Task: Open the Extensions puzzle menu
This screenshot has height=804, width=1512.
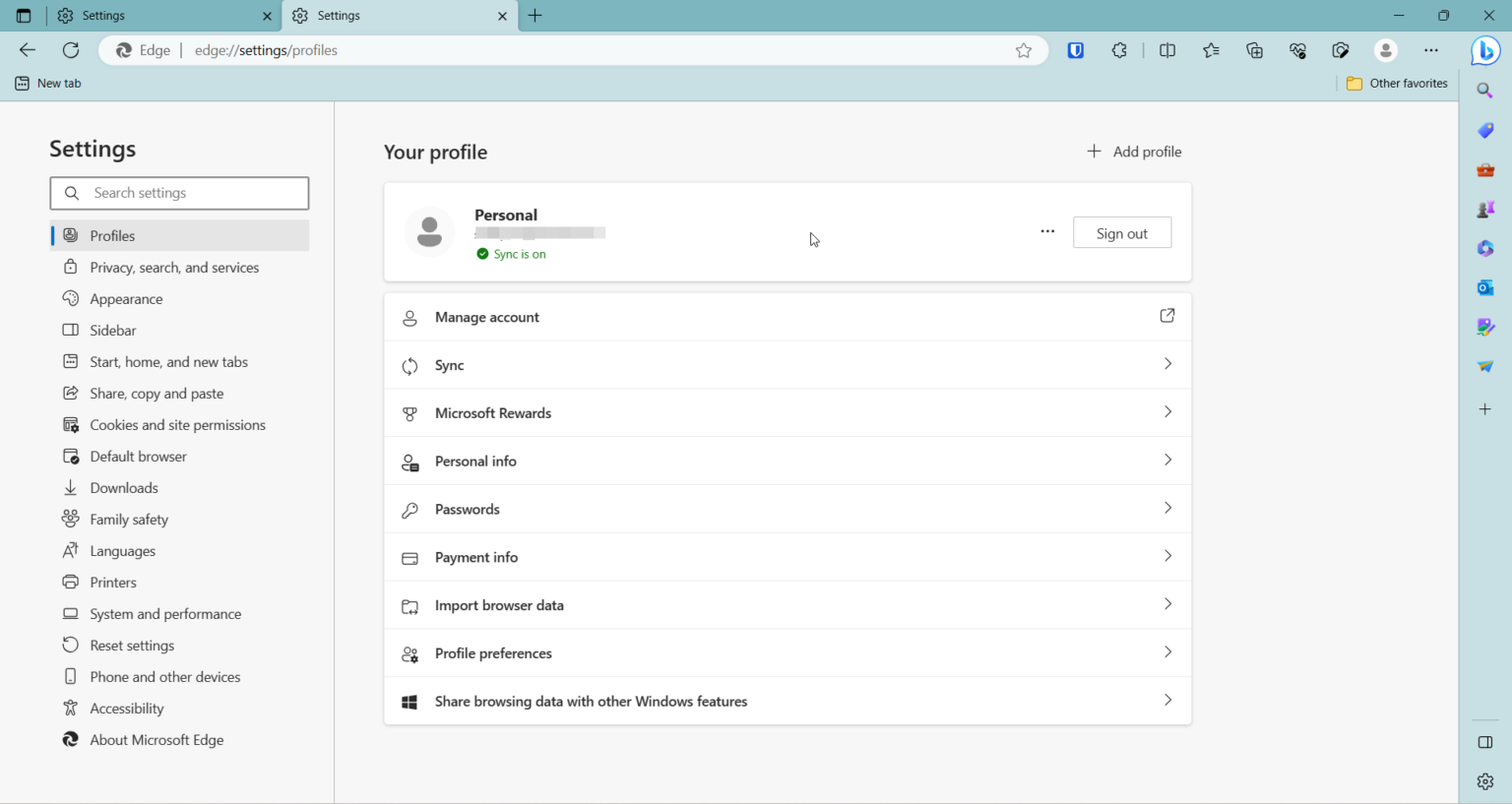Action: [1119, 50]
